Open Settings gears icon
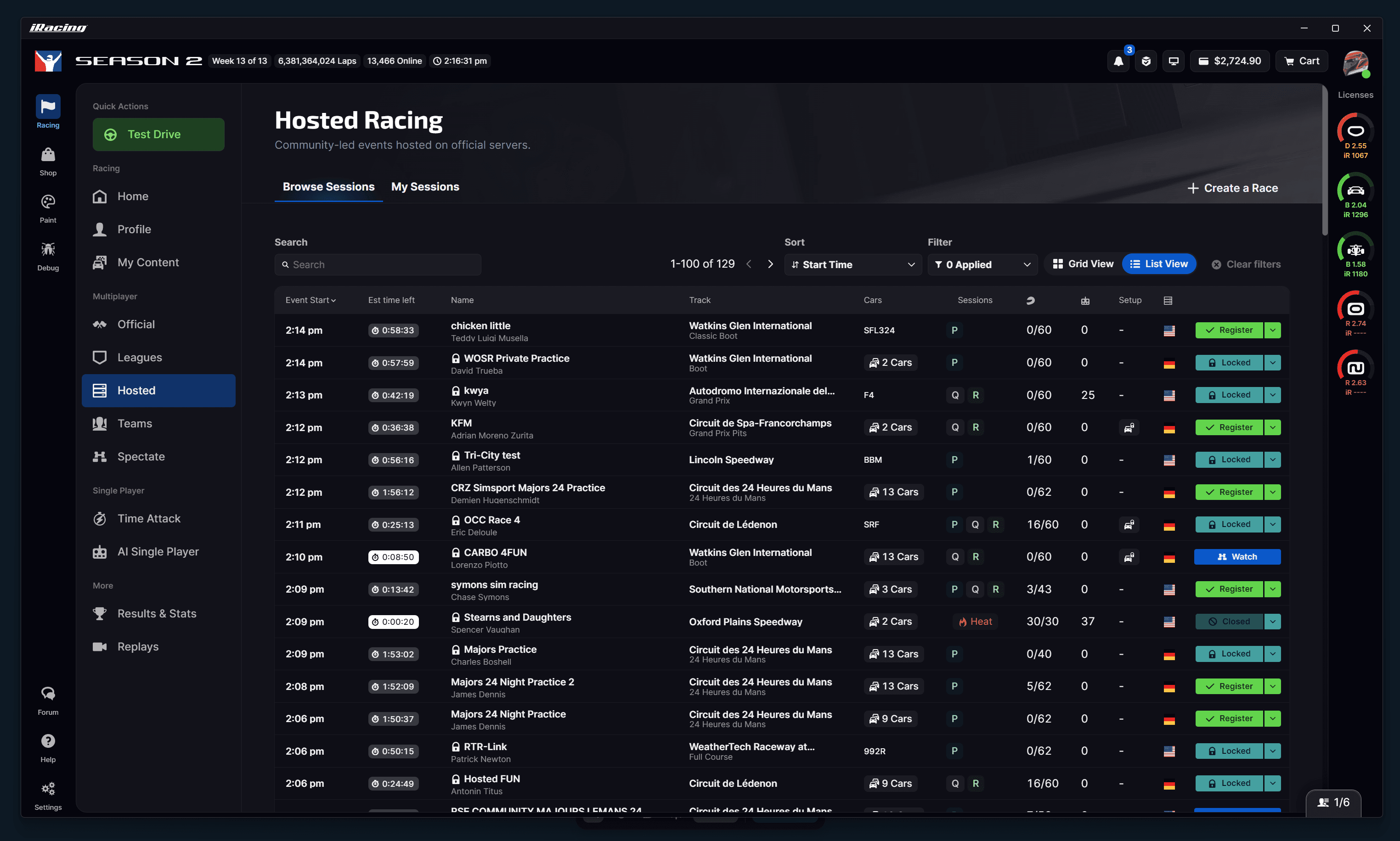 point(48,796)
